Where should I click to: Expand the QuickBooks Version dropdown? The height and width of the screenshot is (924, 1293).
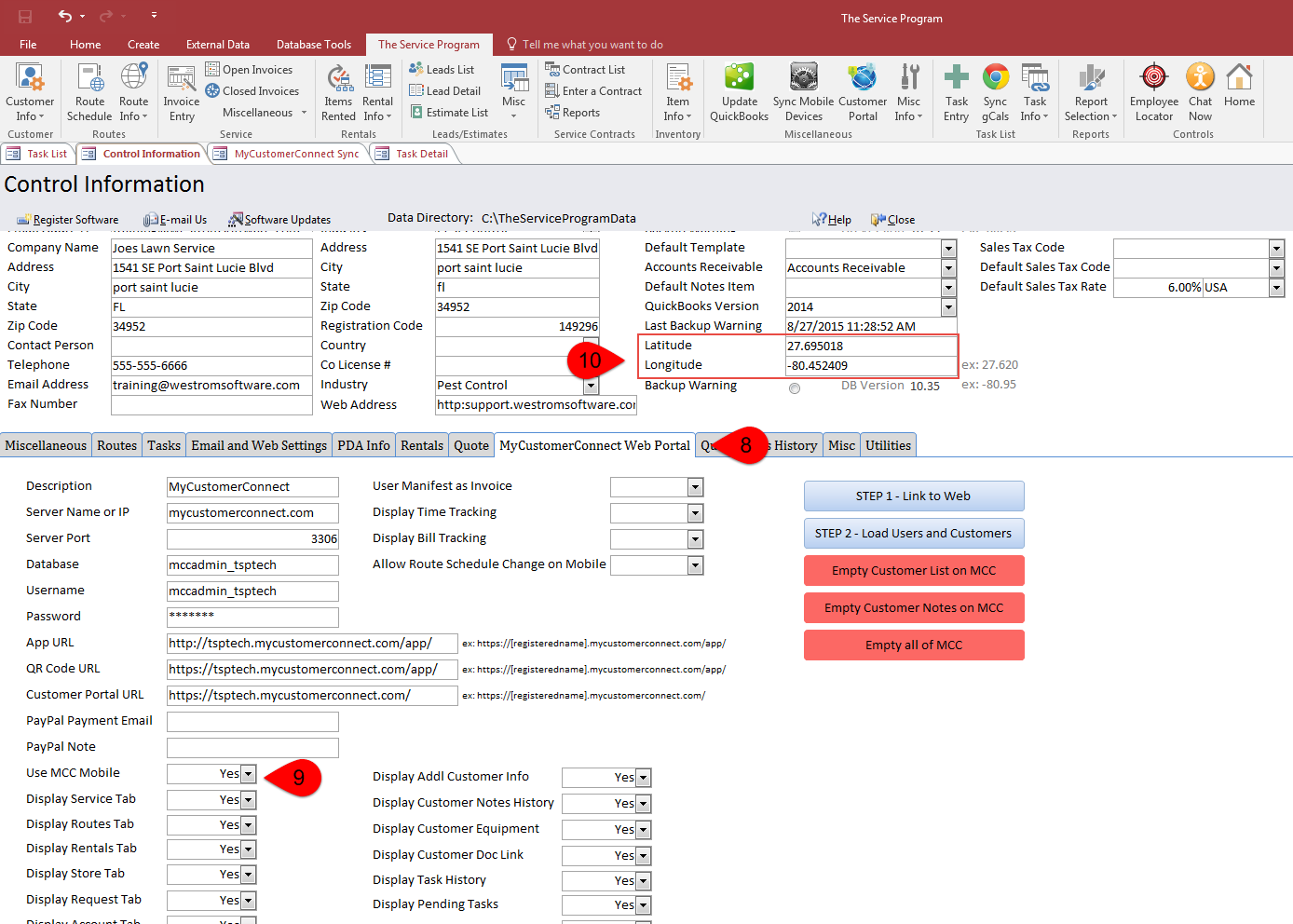point(948,307)
